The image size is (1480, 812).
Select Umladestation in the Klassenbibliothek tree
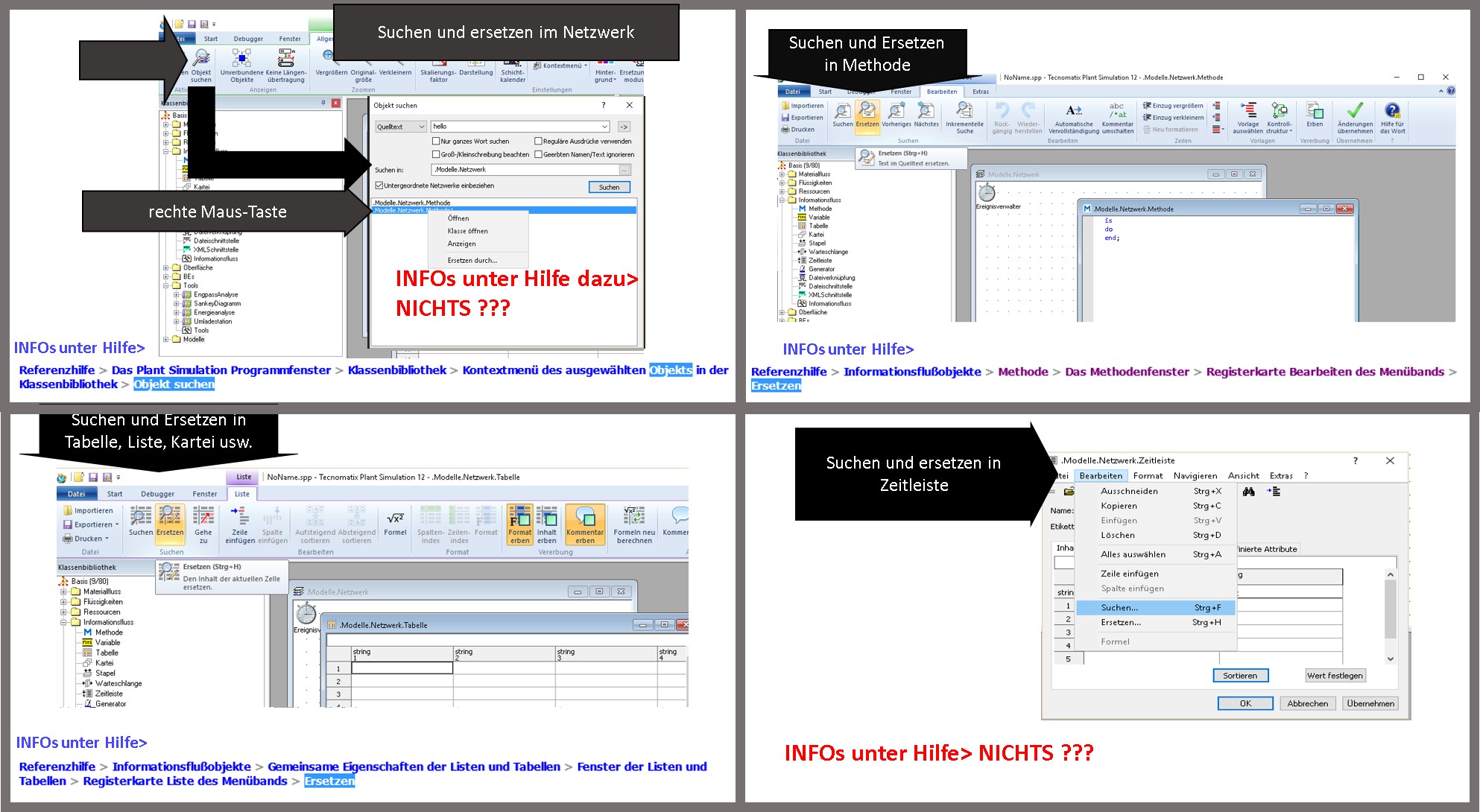pos(213,322)
